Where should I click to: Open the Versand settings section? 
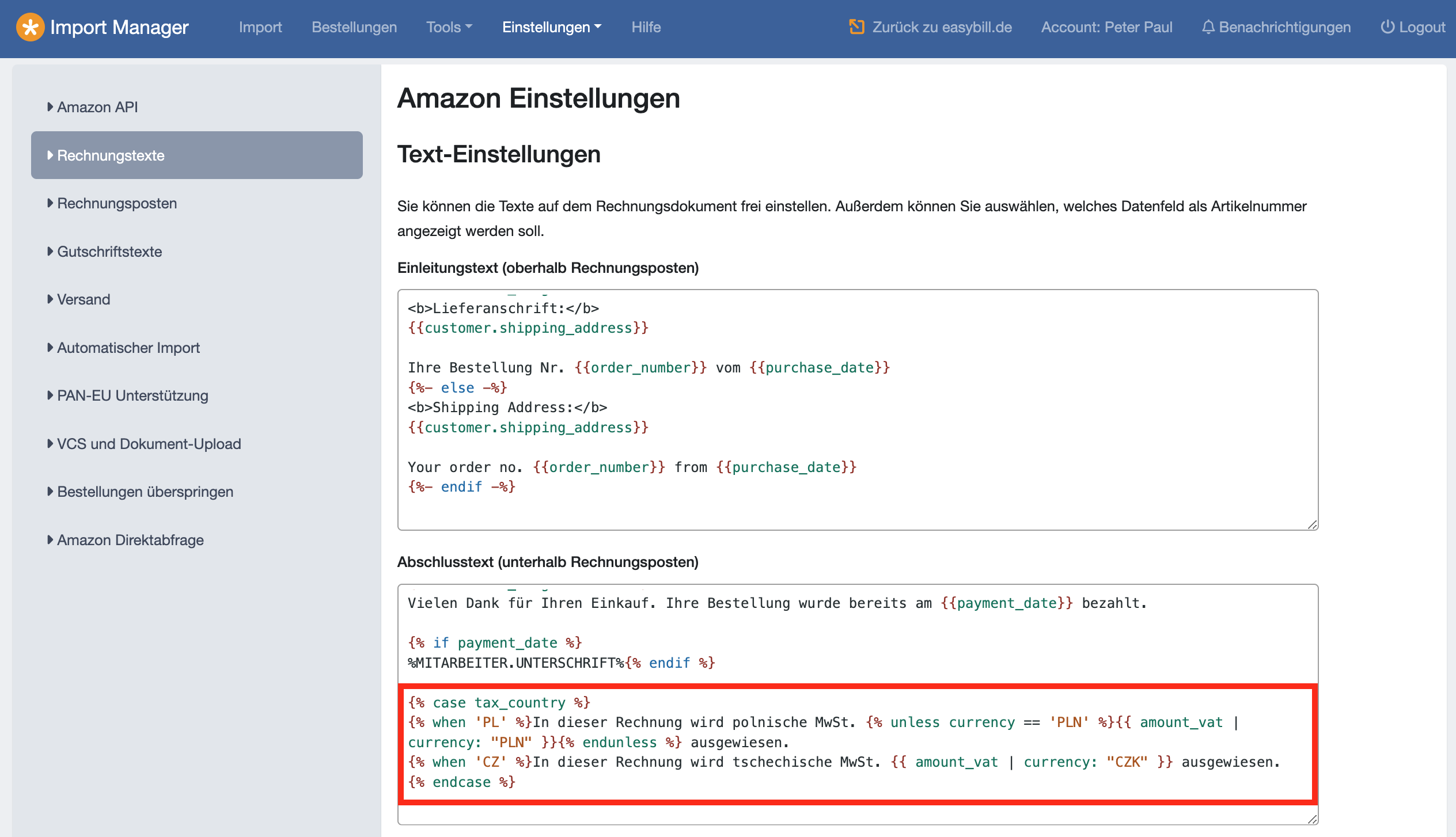coord(197,299)
